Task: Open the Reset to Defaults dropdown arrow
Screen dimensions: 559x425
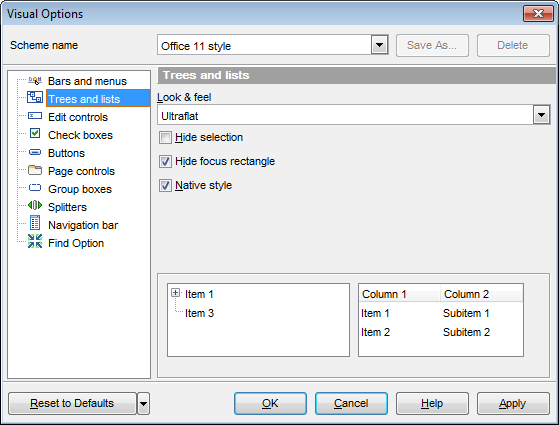Action: (x=143, y=404)
